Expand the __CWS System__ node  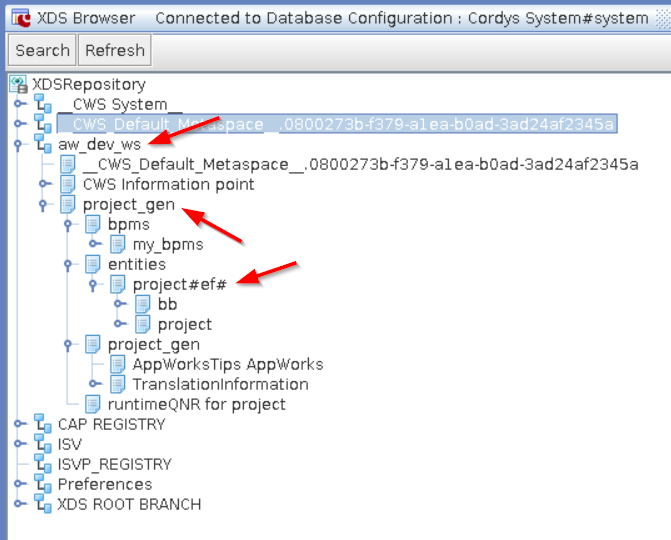pos(19,104)
